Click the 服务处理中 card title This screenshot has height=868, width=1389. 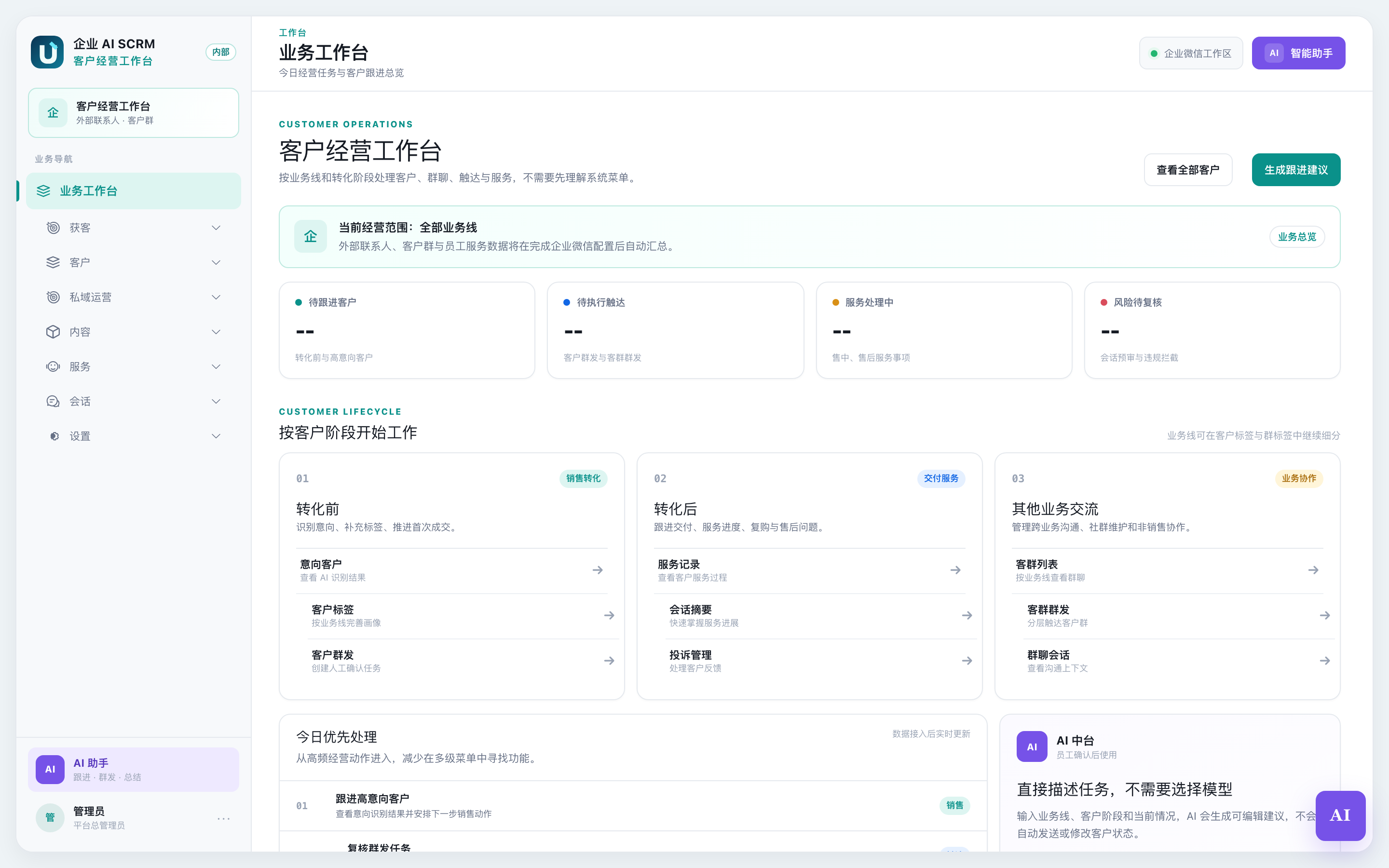[x=869, y=302]
